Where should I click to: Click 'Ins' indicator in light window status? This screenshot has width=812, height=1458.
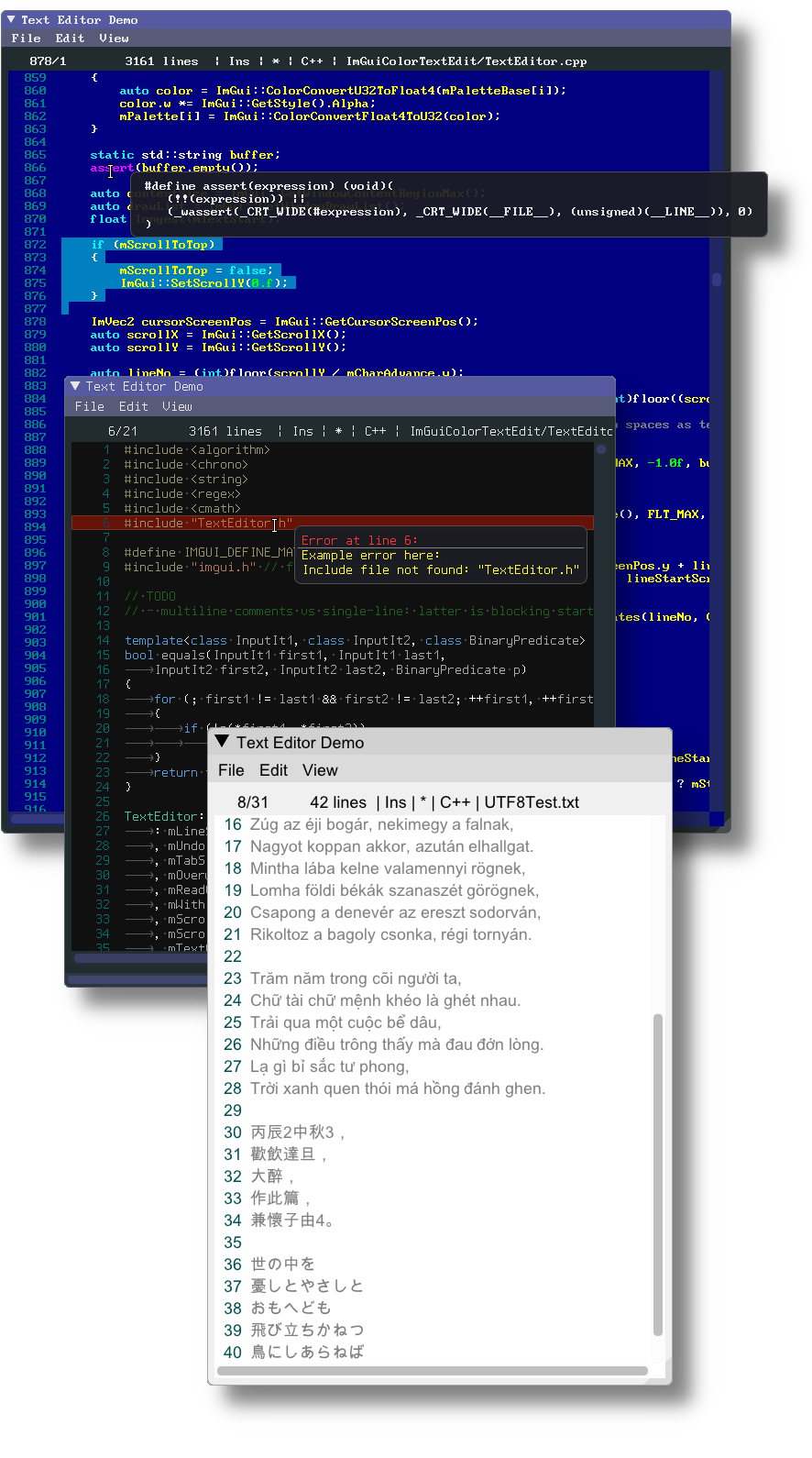[x=396, y=802]
